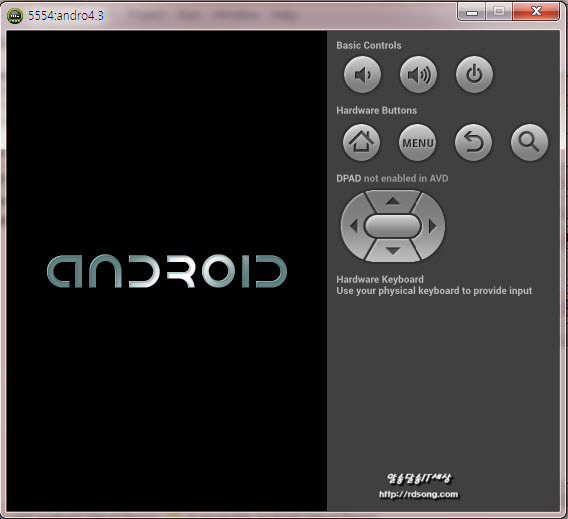Open the MENU hardware button

[x=418, y=142]
